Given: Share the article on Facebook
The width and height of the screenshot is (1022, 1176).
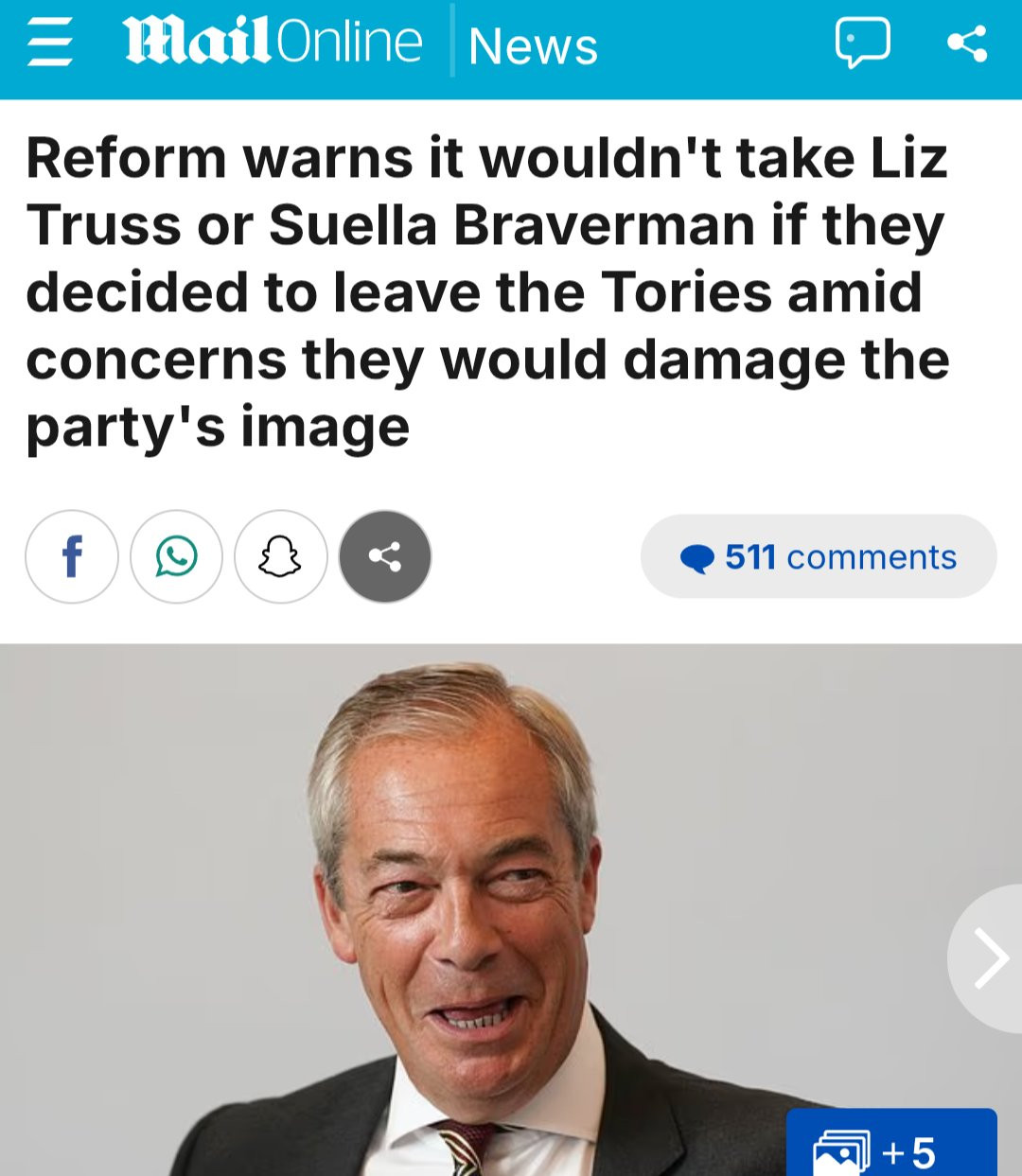Looking at the screenshot, I should (x=72, y=556).
